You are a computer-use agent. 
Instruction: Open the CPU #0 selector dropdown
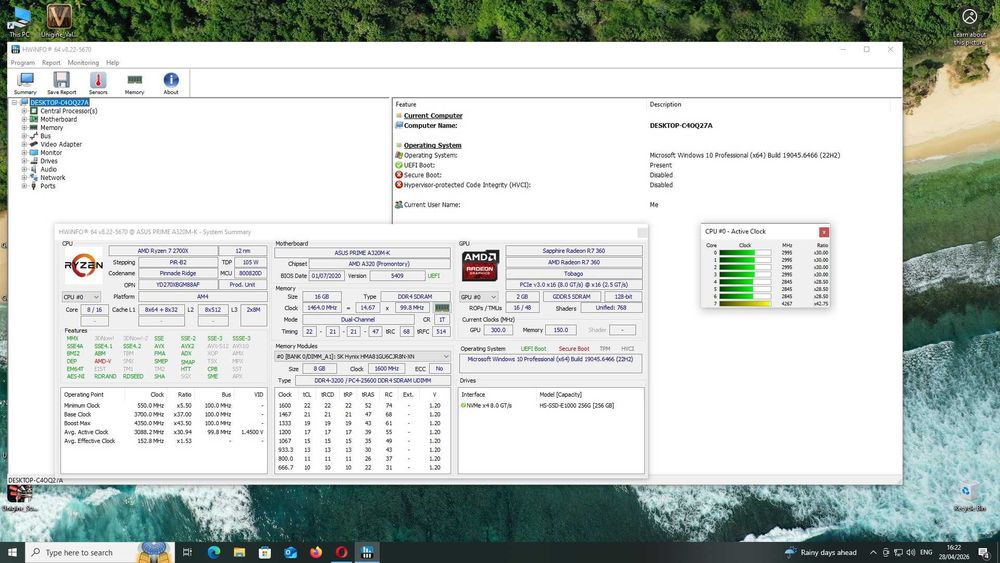point(81,297)
